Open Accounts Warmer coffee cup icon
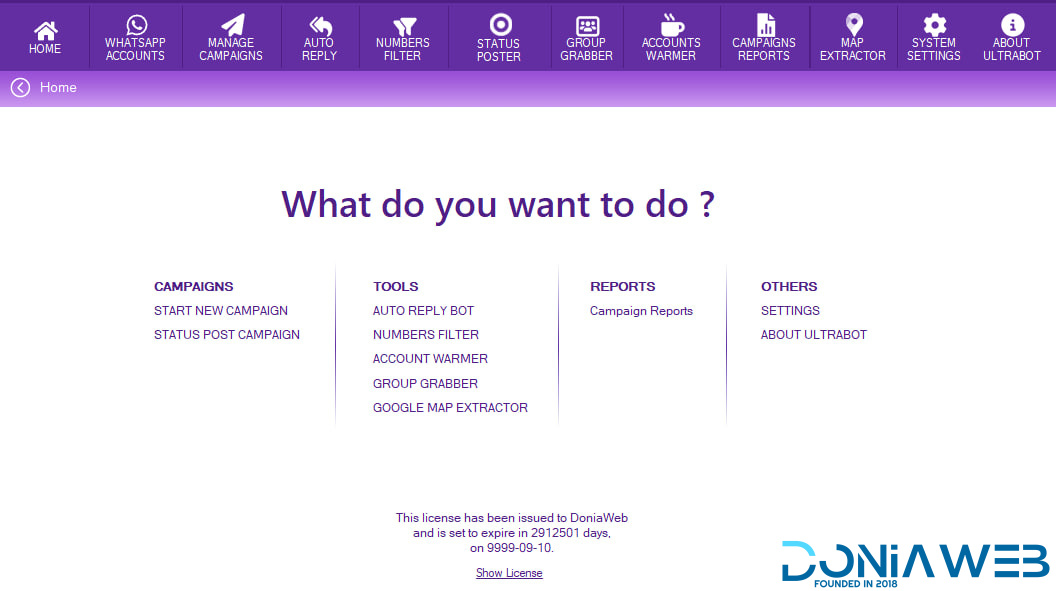The width and height of the screenshot is (1056, 591). point(671,25)
